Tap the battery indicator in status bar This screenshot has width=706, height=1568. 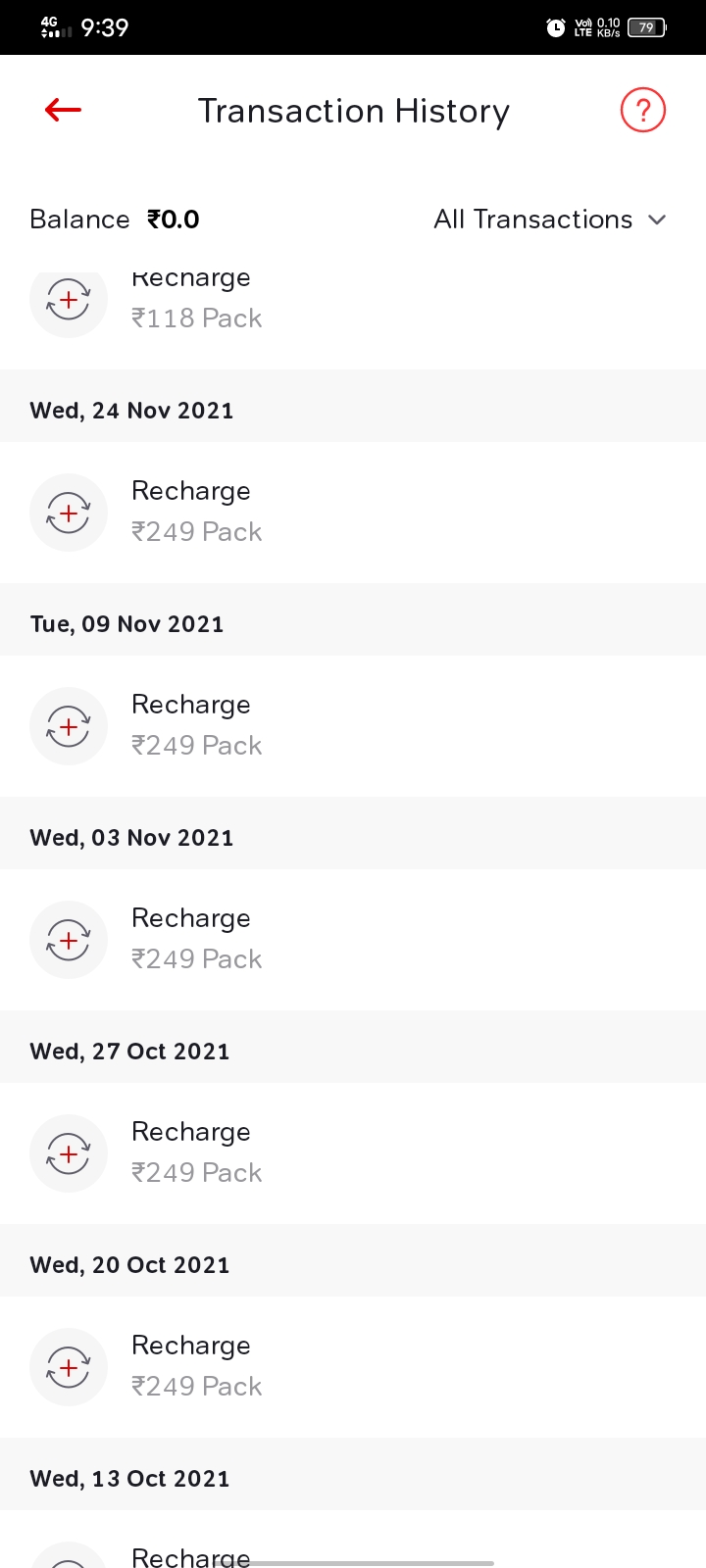click(646, 27)
